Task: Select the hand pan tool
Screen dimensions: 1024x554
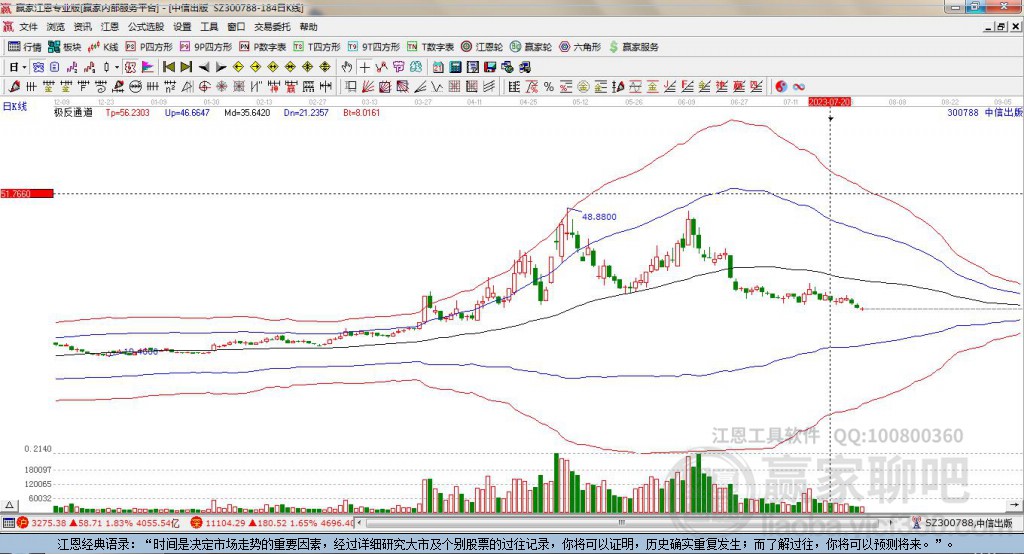Action: 347,67
